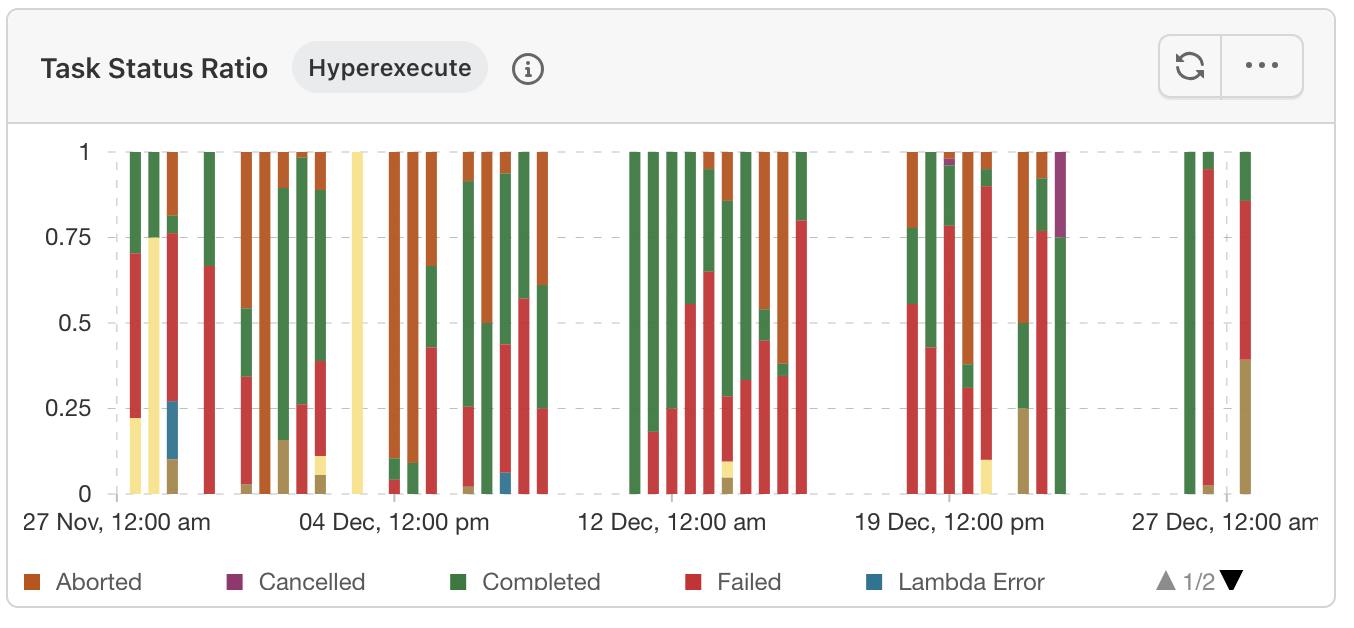Hide the Lambda Error series label
This screenshot has width=1354, height=628.
[x=971, y=582]
